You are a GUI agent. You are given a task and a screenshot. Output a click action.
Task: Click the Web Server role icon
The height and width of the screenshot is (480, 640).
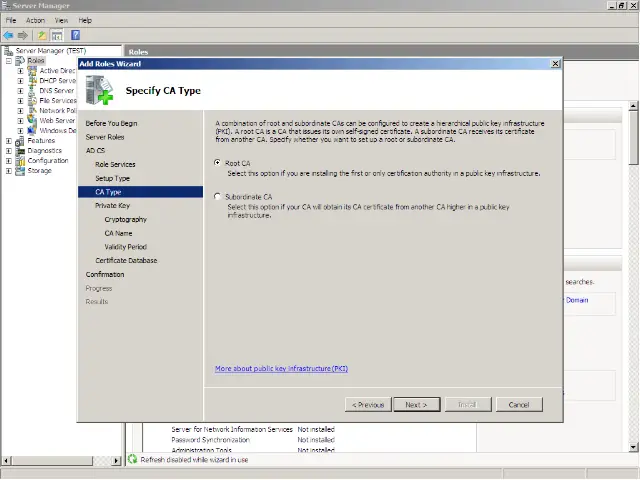pos(32,121)
